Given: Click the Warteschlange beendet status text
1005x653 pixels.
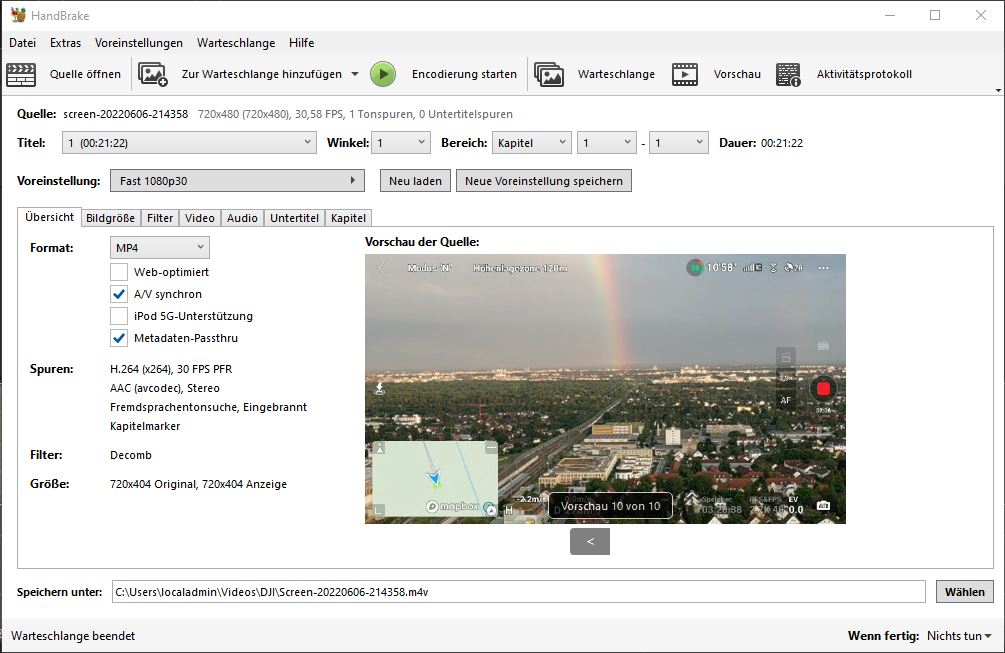Looking at the screenshot, I should pos(73,636).
